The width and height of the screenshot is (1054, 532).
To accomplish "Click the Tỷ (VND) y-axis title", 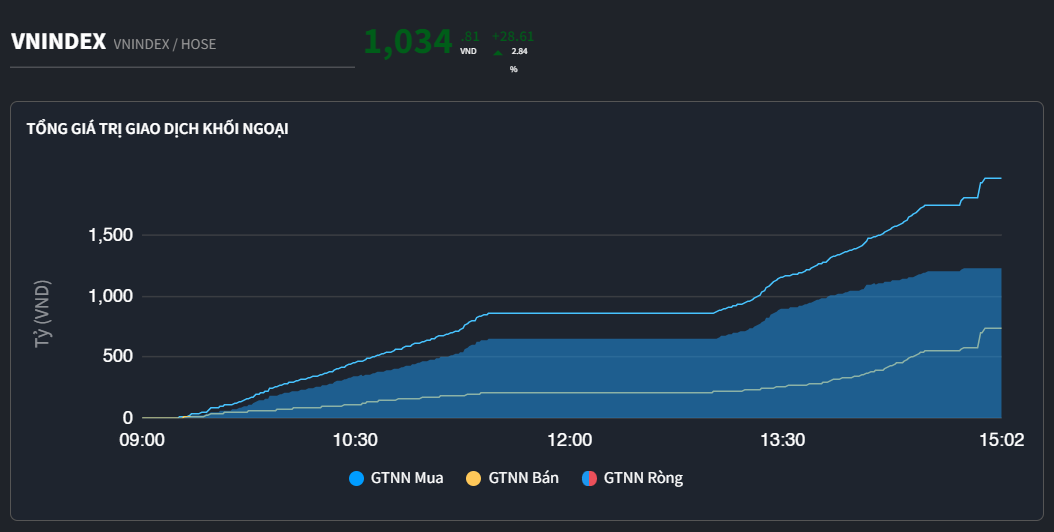I will pos(43,313).
